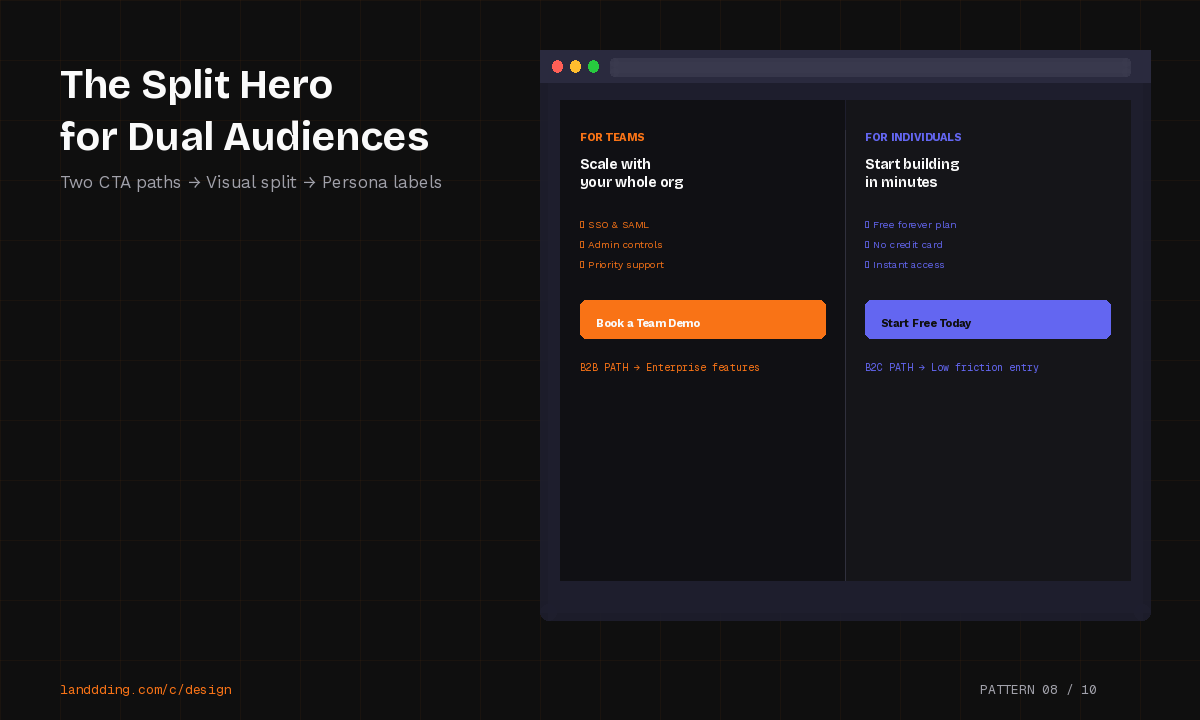This screenshot has height=720, width=1200.
Task: Click the B2B PATH Enterprise features caption
Action: tap(670, 368)
